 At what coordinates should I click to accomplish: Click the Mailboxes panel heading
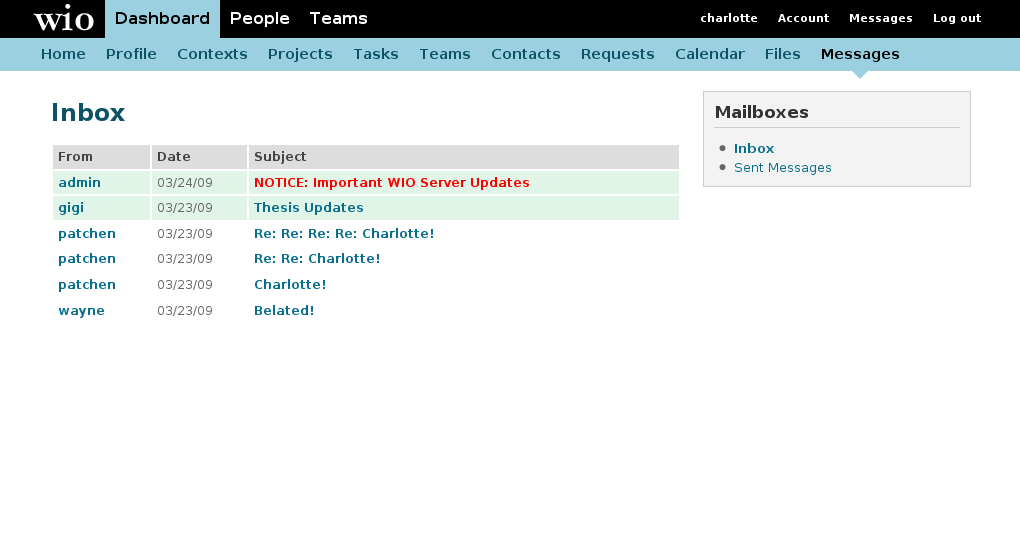761,112
